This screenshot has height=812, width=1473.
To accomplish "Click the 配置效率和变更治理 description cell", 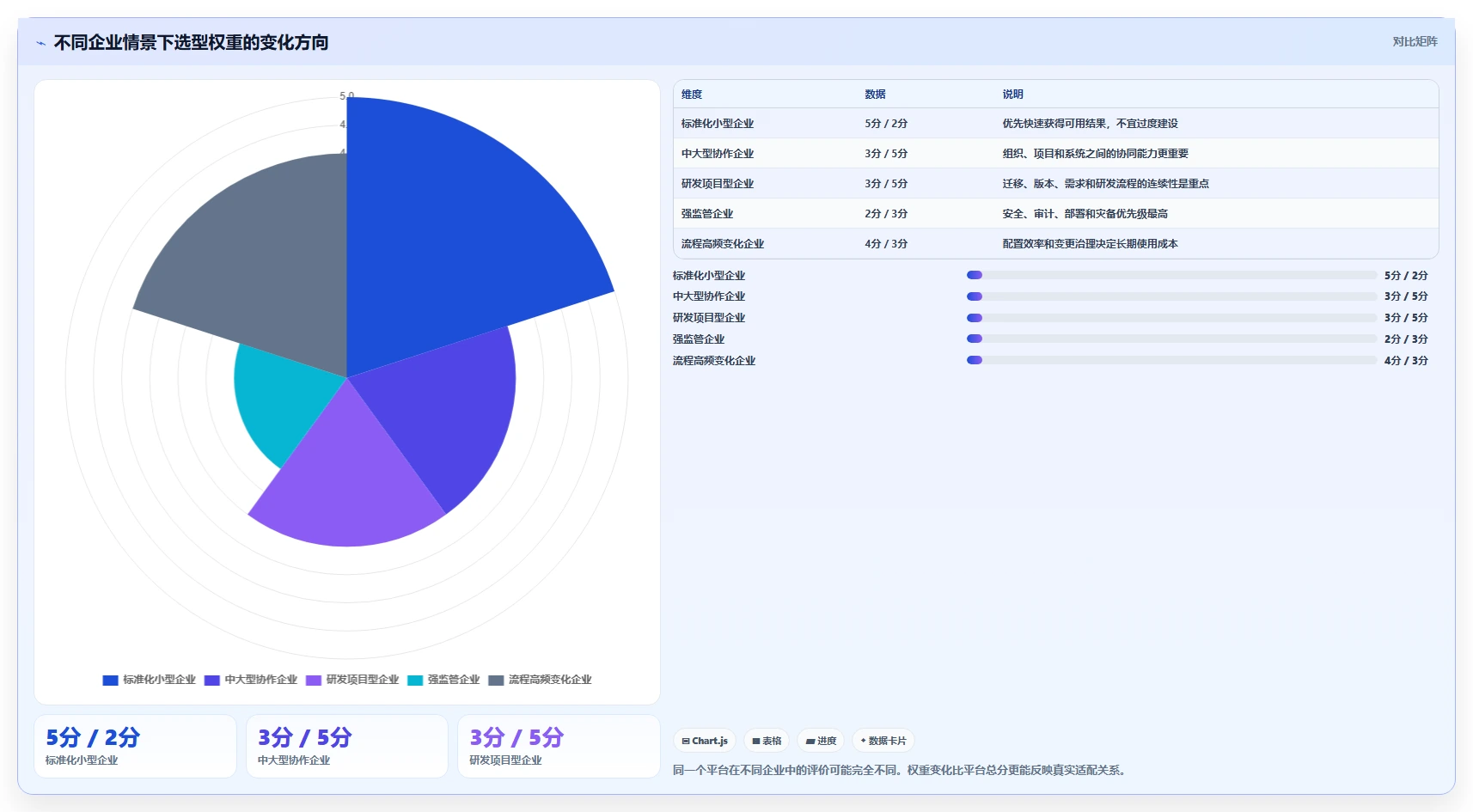I will (1090, 244).
